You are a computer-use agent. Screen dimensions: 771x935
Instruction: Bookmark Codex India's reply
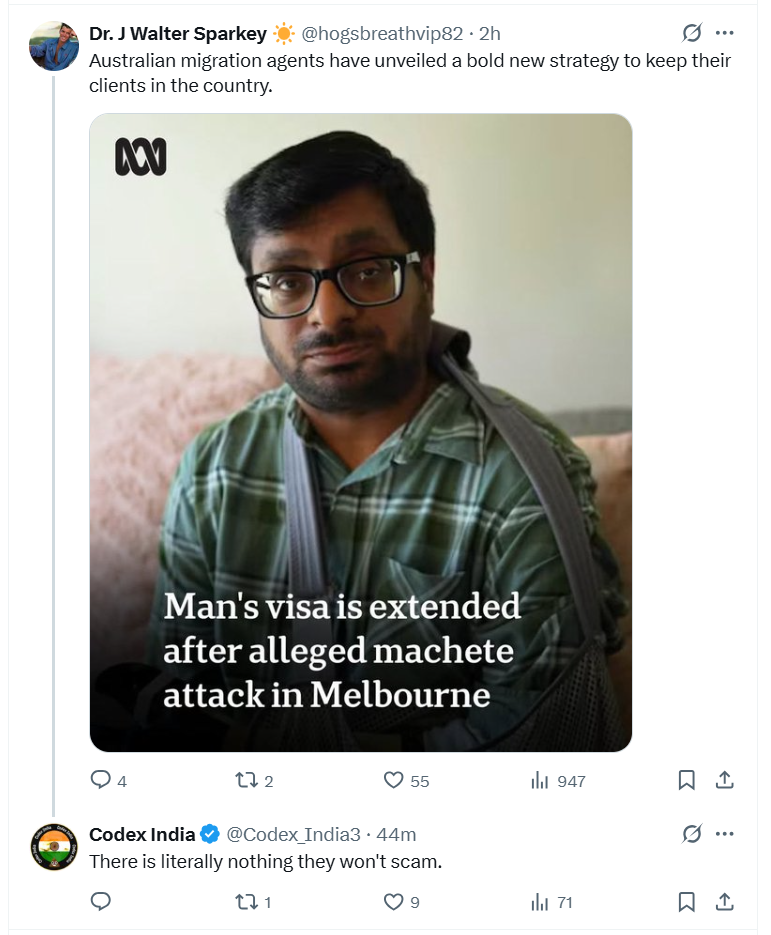tap(687, 902)
